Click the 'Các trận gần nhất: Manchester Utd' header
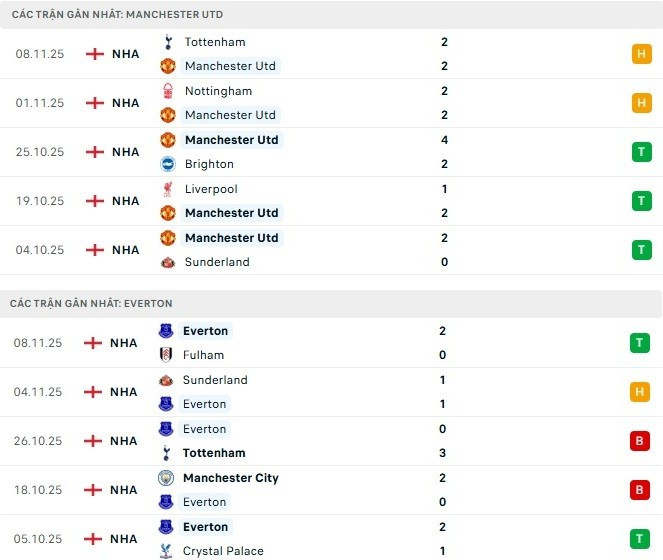 [x=117, y=15]
